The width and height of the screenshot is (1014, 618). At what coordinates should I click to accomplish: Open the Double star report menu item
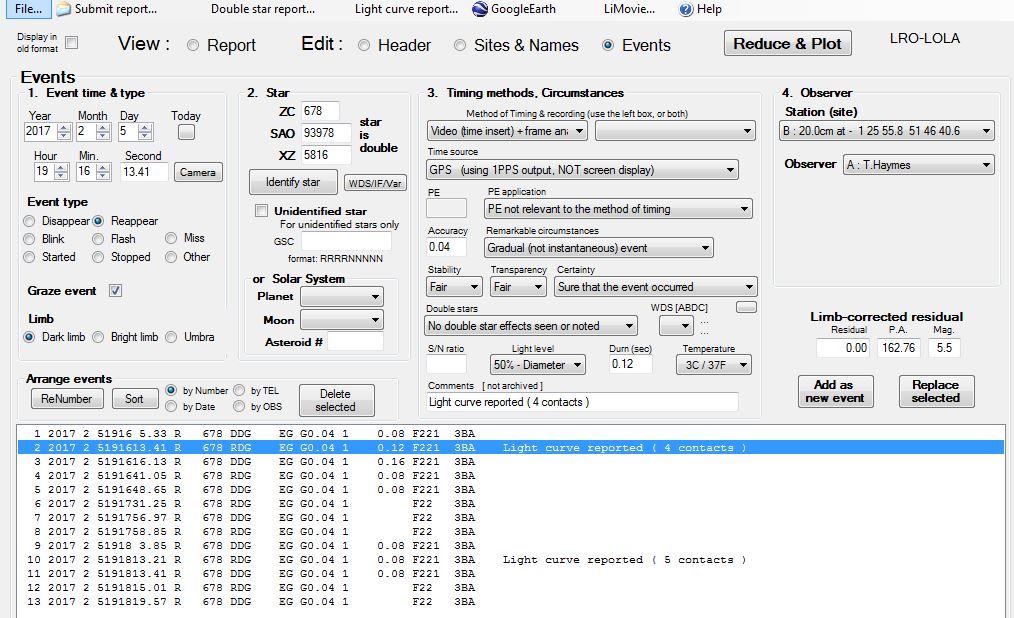point(262,9)
